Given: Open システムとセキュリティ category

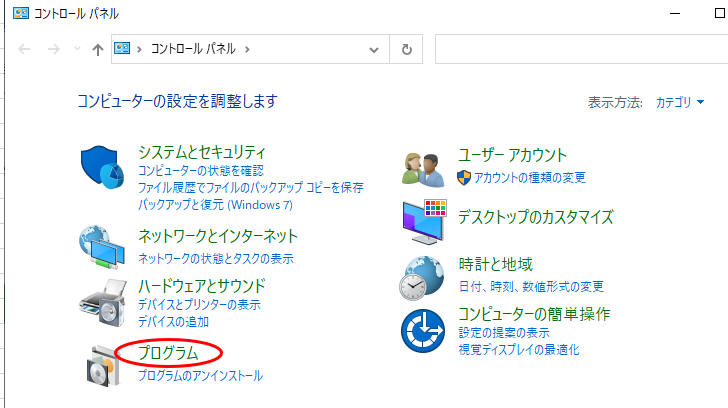Looking at the screenshot, I should point(202,152).
